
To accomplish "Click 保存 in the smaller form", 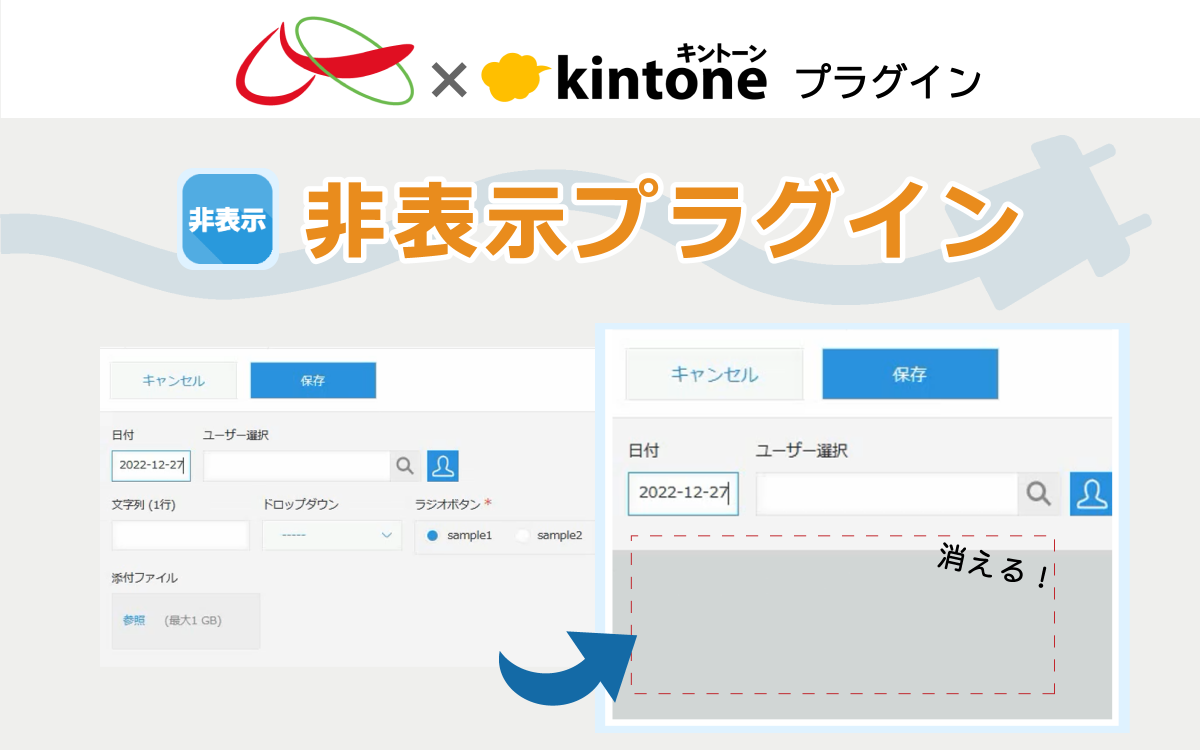I will click(x=313, y=380).
